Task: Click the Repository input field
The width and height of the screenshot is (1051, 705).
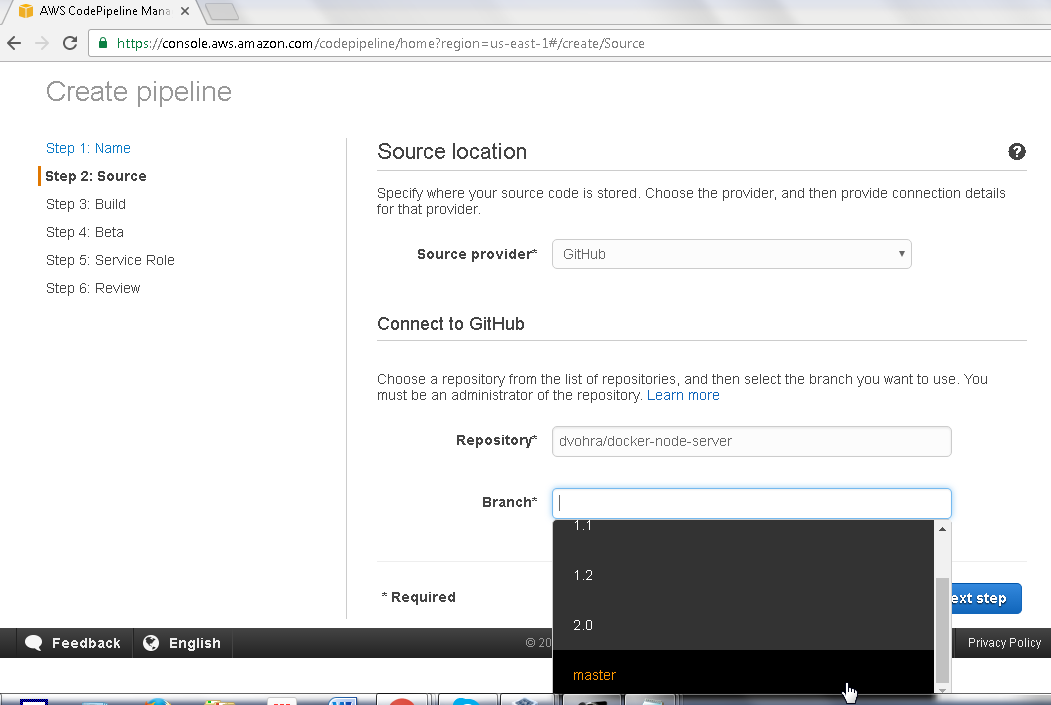Action: (751, 442)
